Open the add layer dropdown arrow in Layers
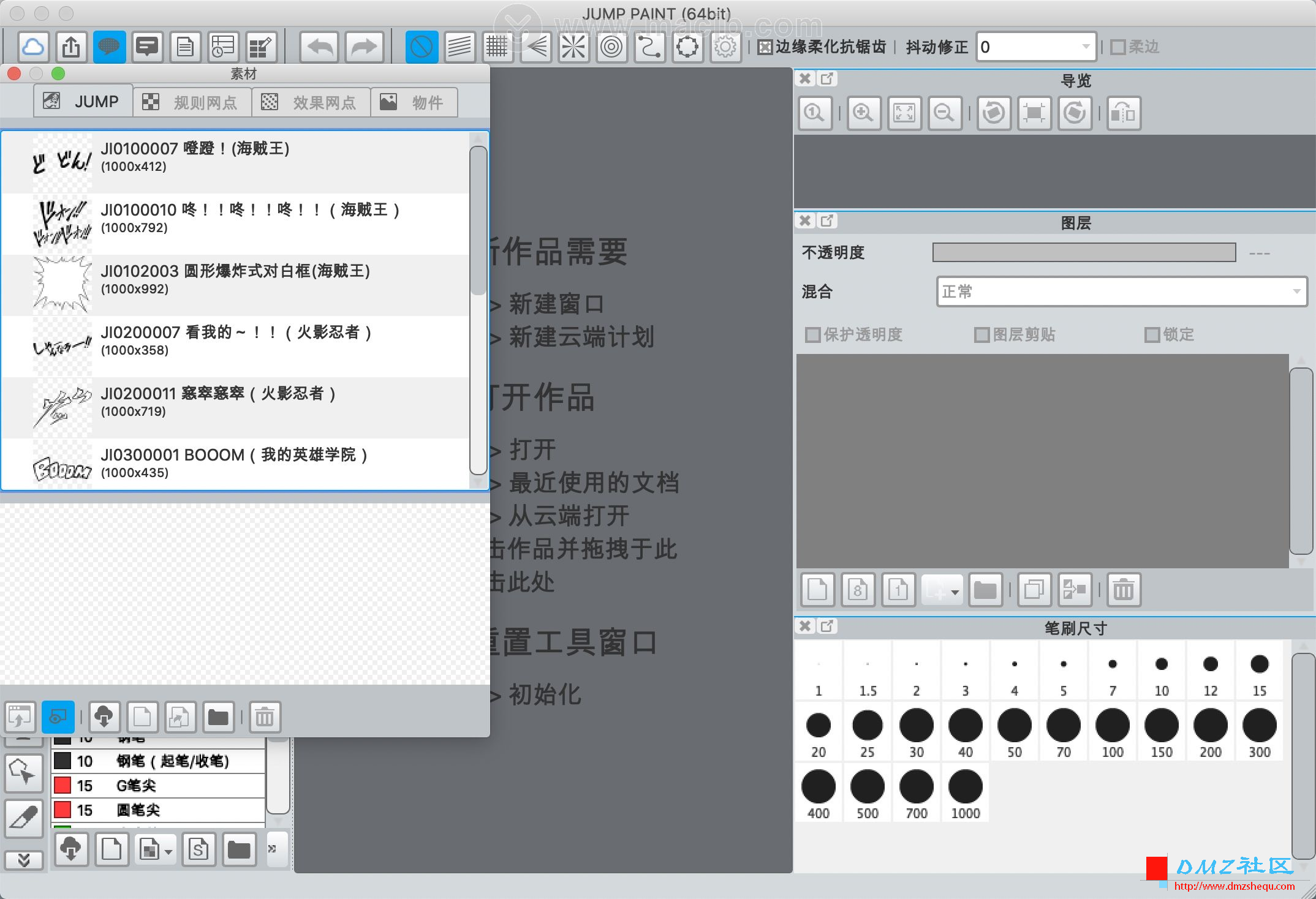The width and height of the screenshot is (1316, 899). 955,592
